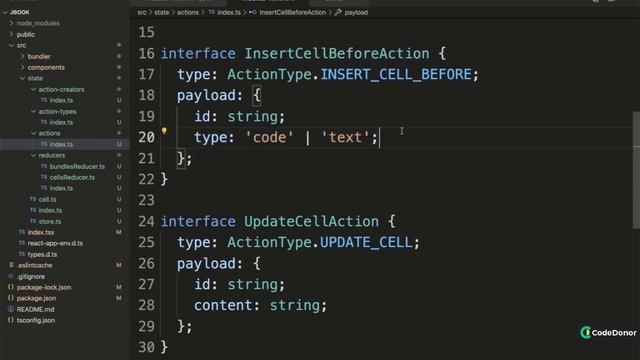Expand the bundler folder chevron
Viewport: 640px width, 360px height.
coord(22,56)
